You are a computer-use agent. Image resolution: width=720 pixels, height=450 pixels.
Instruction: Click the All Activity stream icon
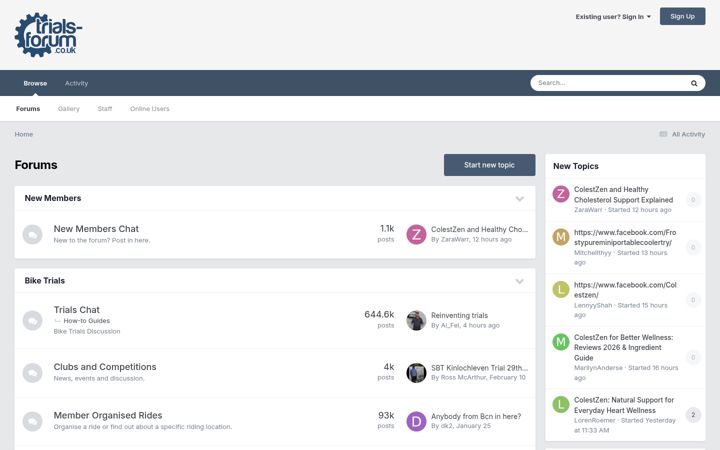663,134
